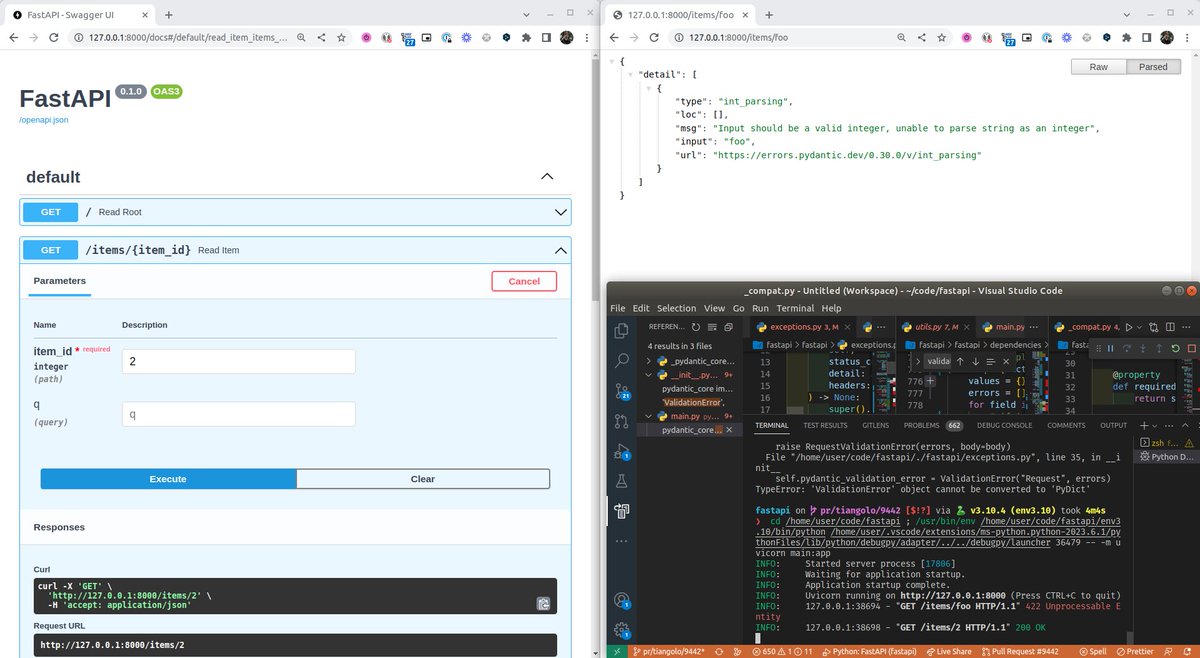
Task: Click the Cancel button in Parameters
Action: tap(524, 281)
